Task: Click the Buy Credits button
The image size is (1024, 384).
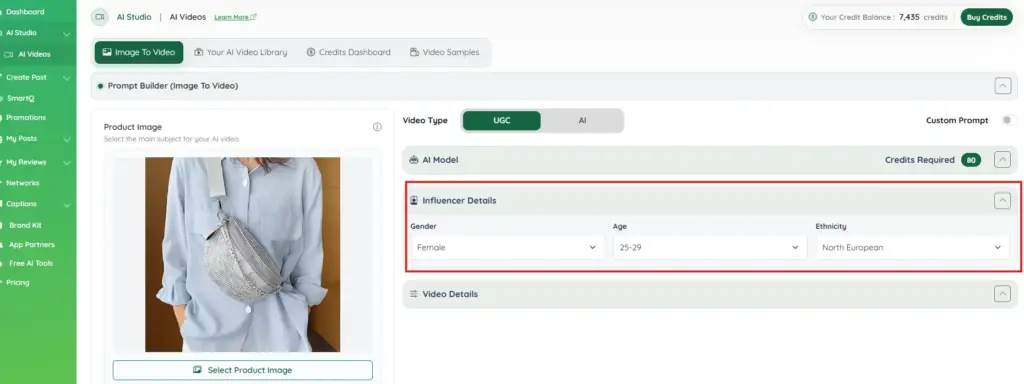Action: click(x=986, y=17)
